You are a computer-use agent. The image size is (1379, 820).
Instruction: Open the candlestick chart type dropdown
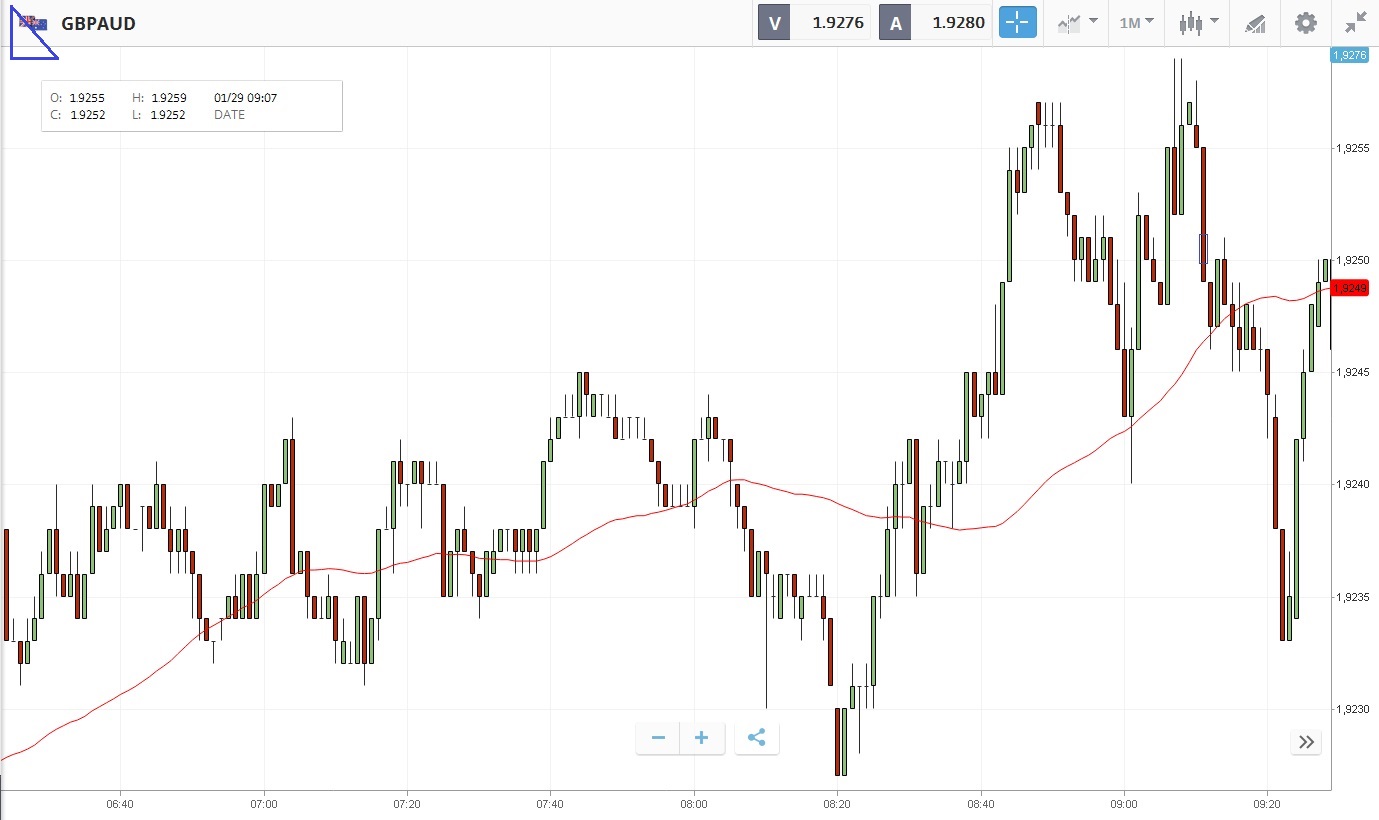1198,23
